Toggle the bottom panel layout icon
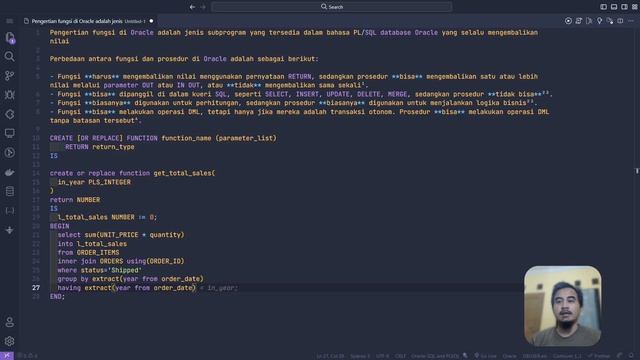 coord(614,7)
